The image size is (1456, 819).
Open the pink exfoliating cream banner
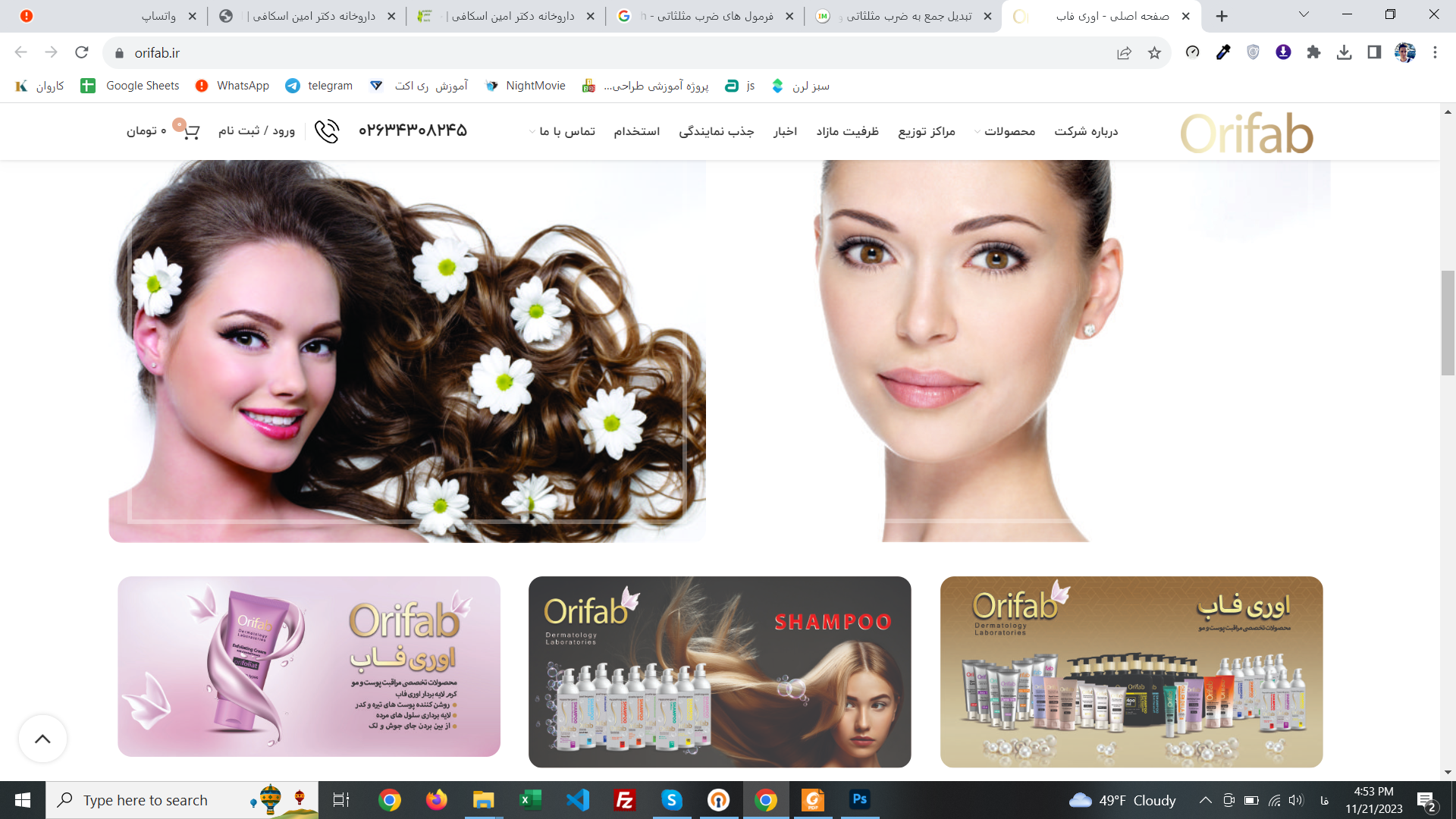pos(309,667)
